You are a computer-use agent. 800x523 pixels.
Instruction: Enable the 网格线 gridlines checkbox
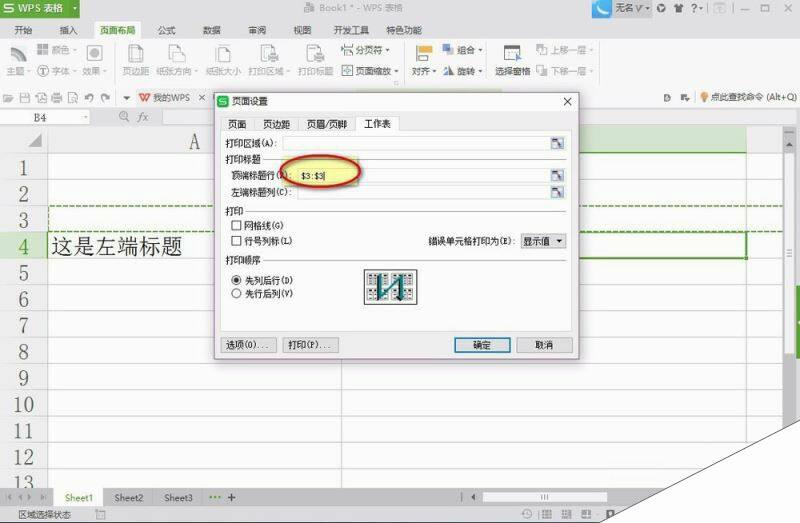pos(236,226)
